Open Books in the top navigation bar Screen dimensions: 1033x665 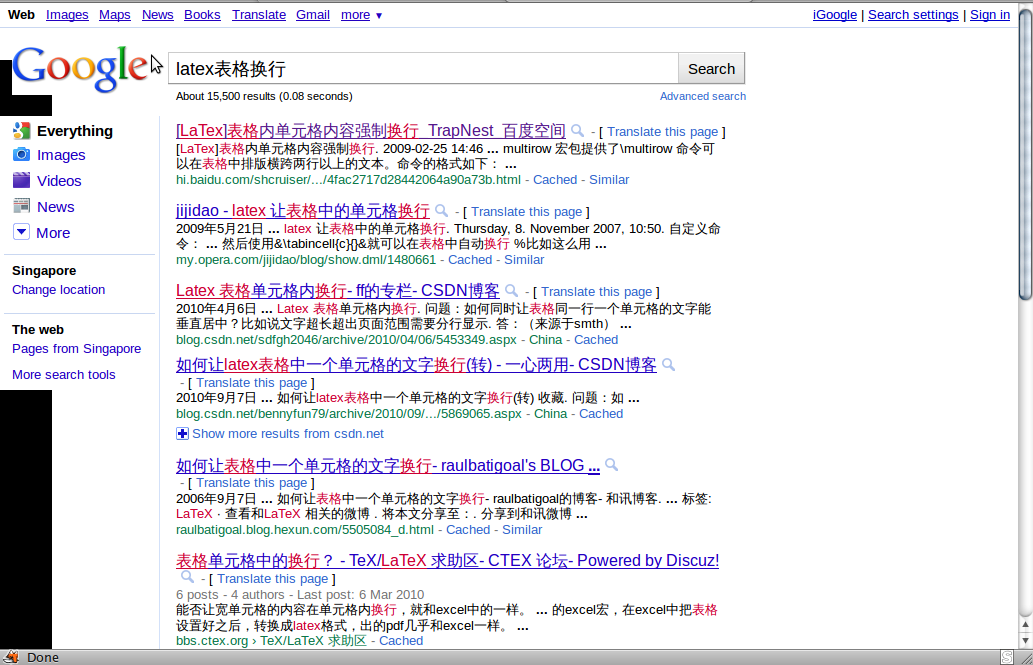[202, 14]
